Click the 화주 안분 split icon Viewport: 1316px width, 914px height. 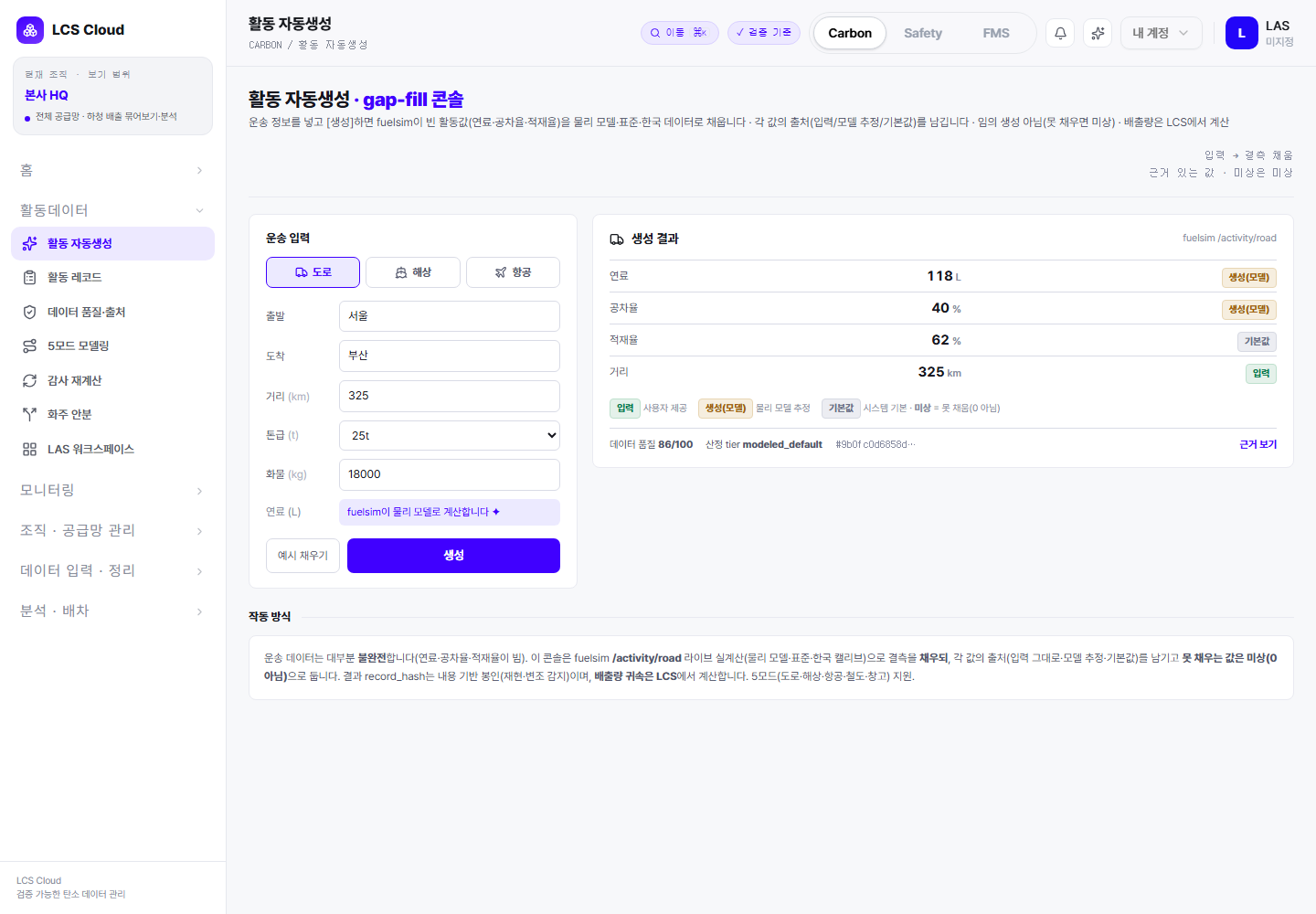29,415
